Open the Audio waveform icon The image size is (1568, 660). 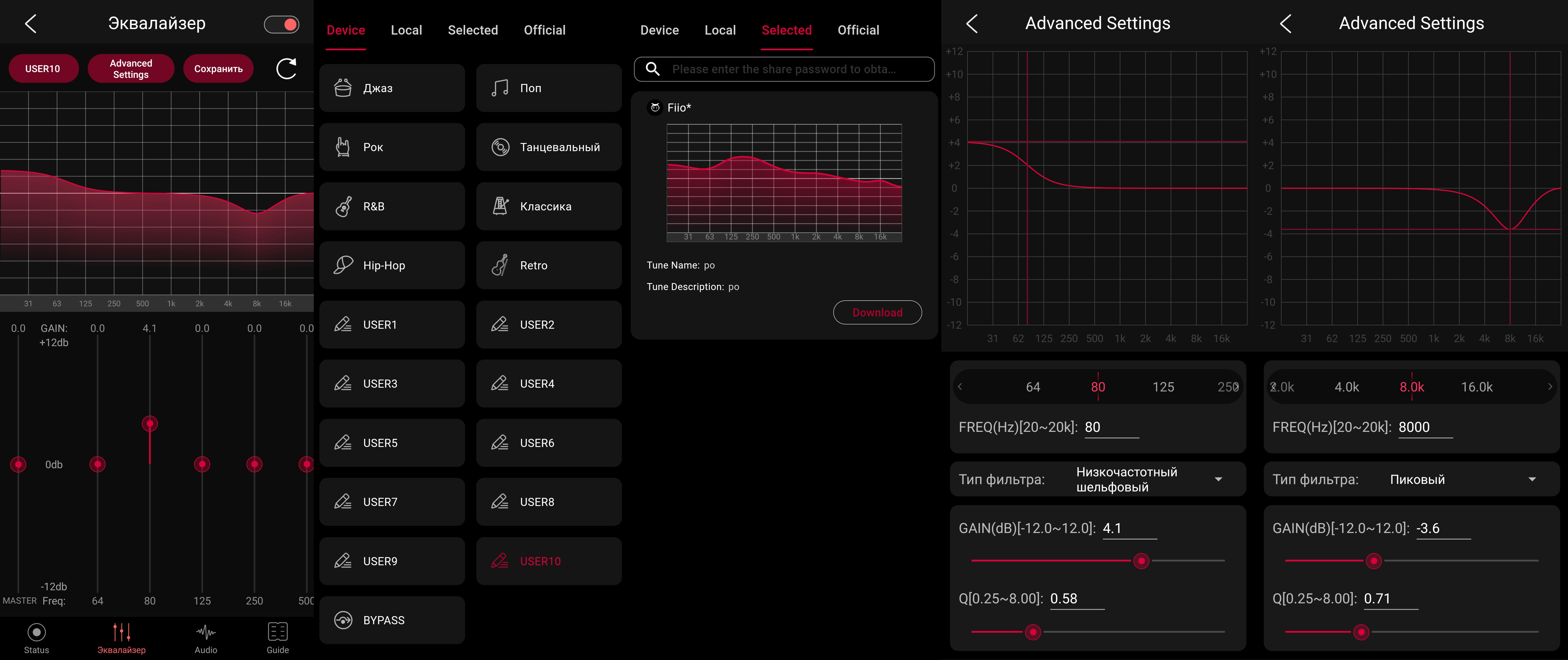(x=206, y=633)
